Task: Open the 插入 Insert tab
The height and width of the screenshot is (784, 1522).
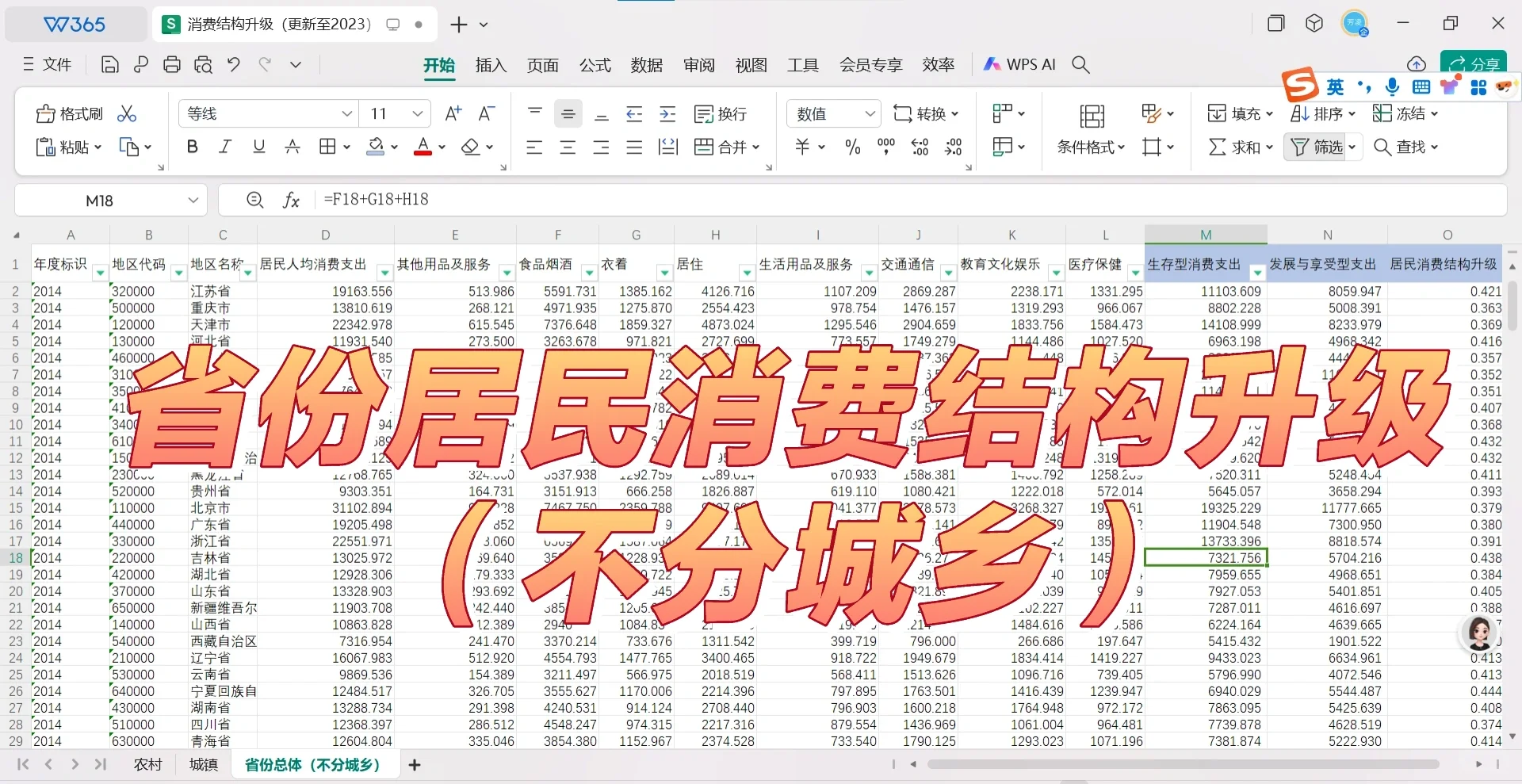Action: [491, 65]
